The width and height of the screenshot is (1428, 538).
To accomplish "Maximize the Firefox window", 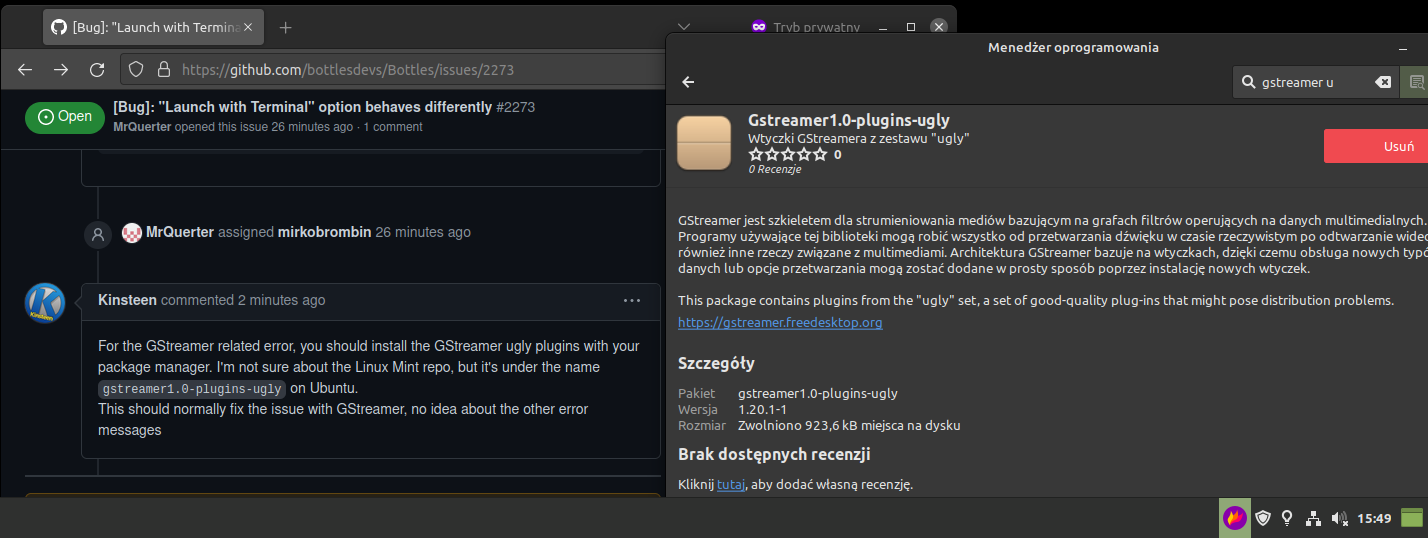I will (910, 27).
